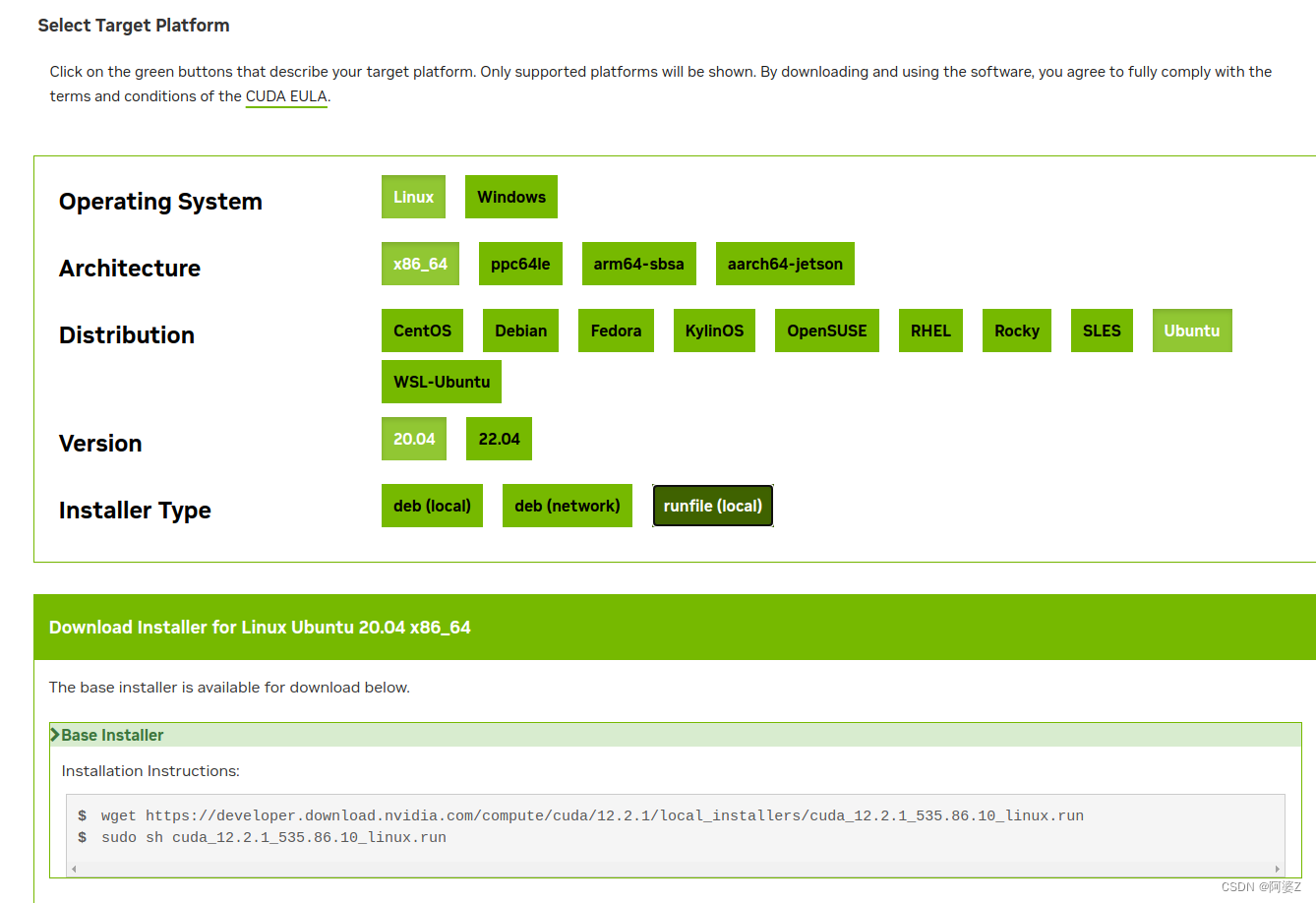The image size is (1316, 903).
Task: Choose deb (local) installer type
Action: point(432,506)
